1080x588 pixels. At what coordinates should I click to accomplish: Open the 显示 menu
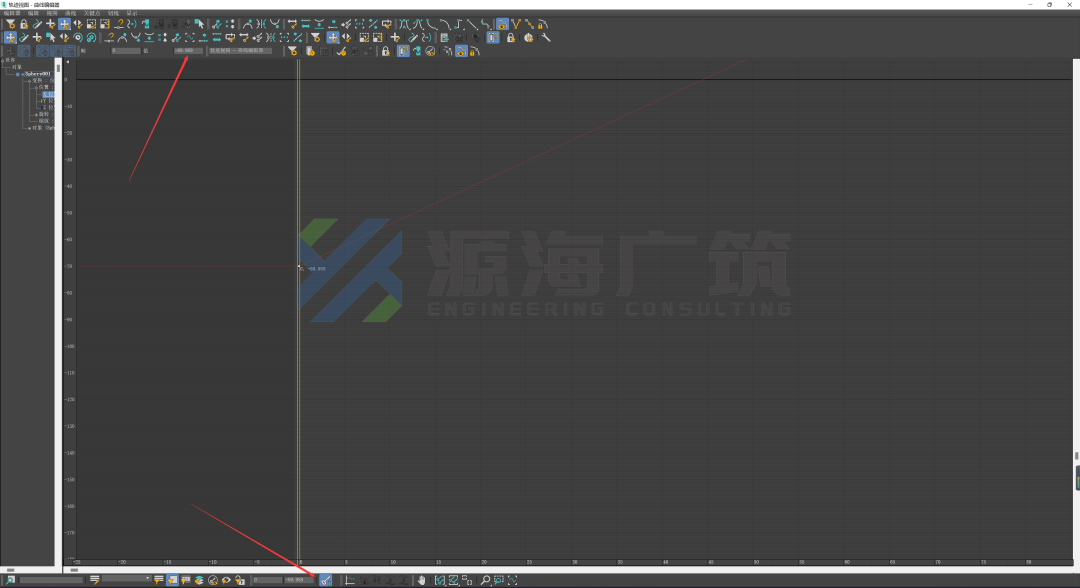(132, 14)
